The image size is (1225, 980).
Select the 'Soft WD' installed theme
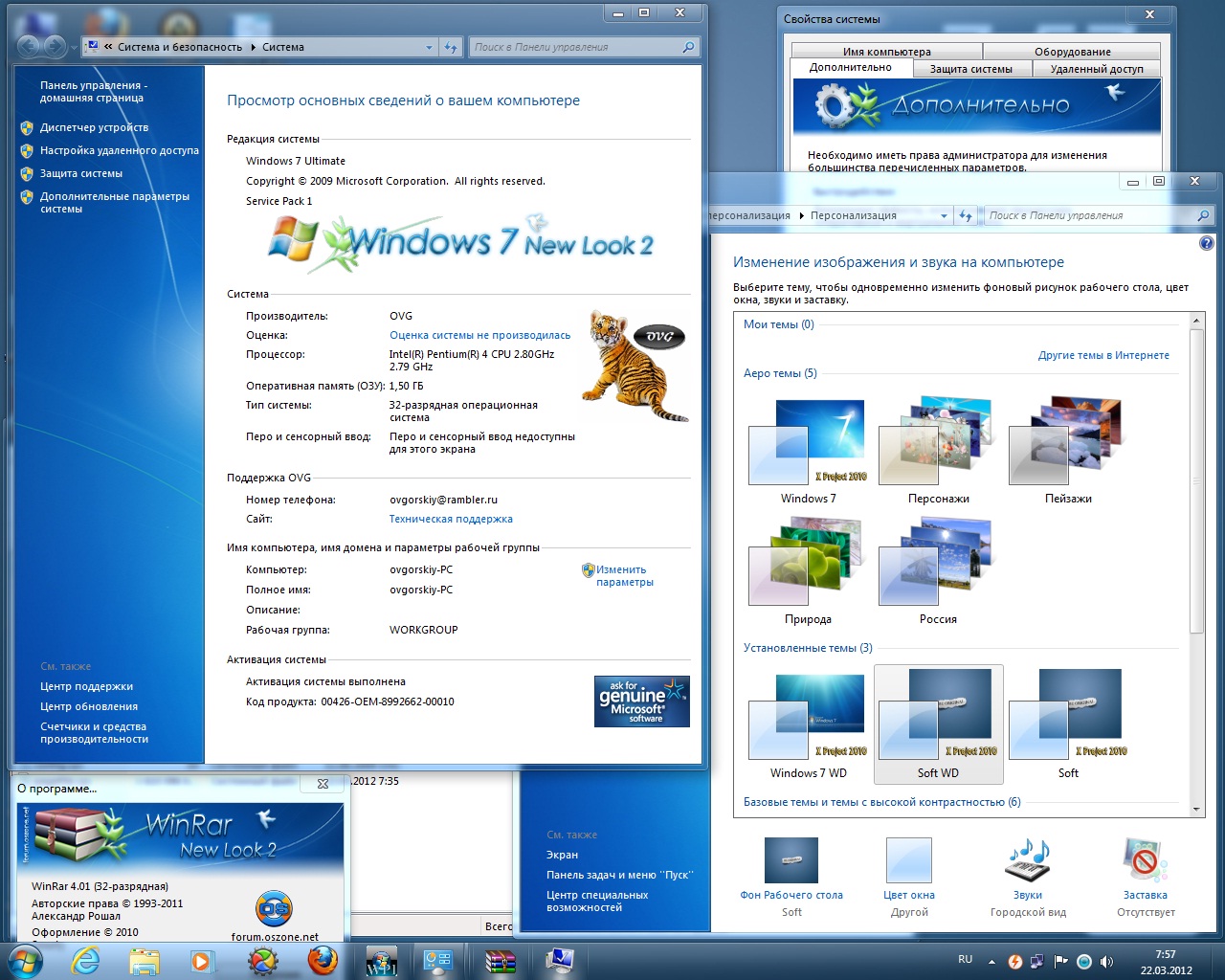(939, 725)
